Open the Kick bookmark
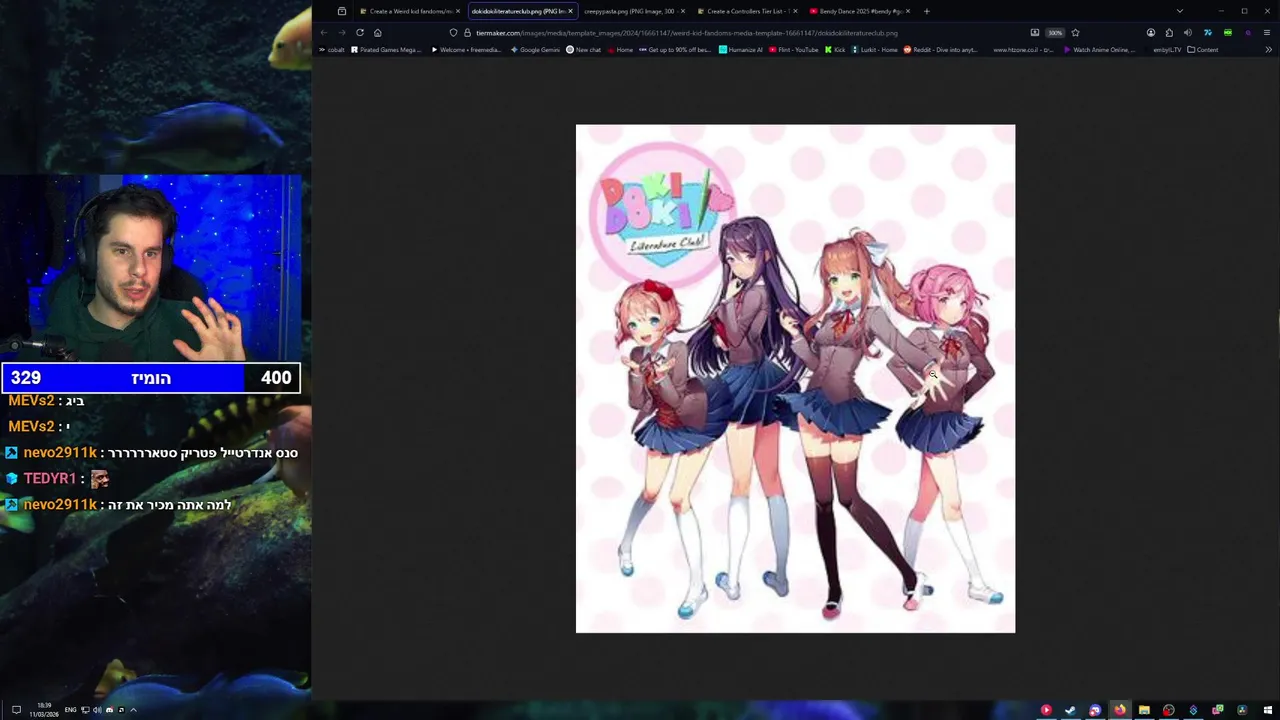 point(835,50)
